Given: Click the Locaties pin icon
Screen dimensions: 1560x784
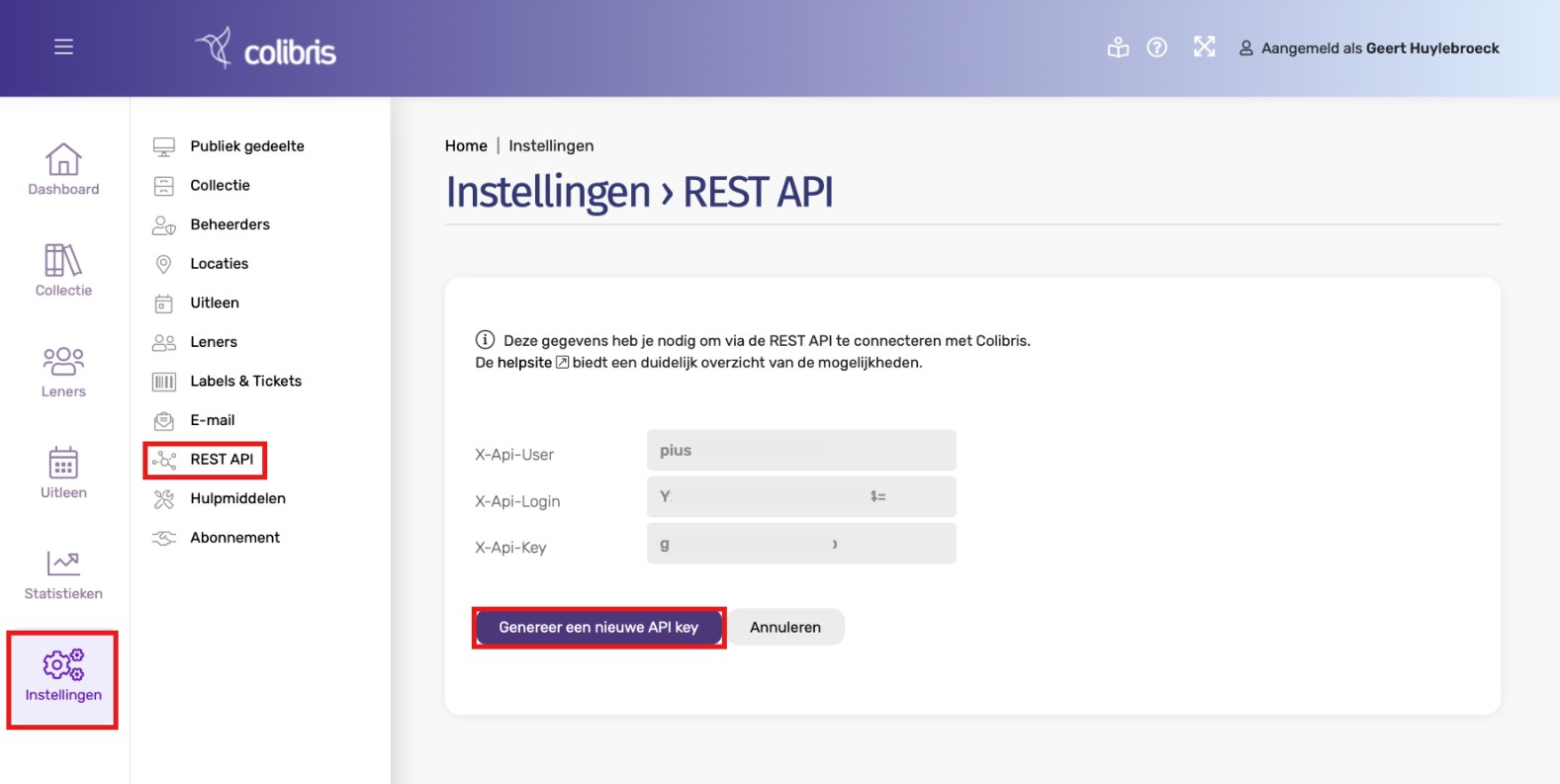Looking at the screenshot, I should point(164,264).
